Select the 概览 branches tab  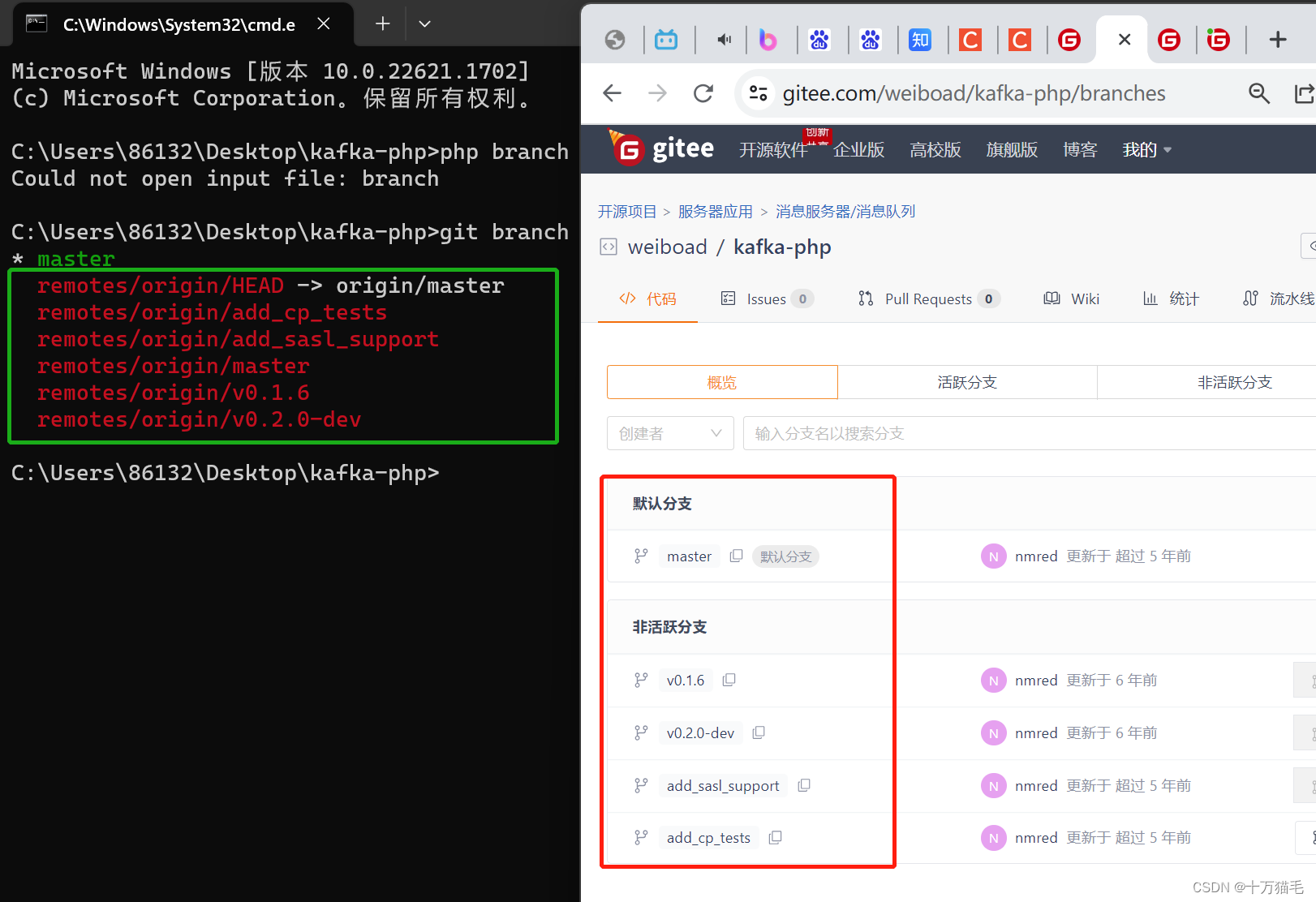point(722,382)
